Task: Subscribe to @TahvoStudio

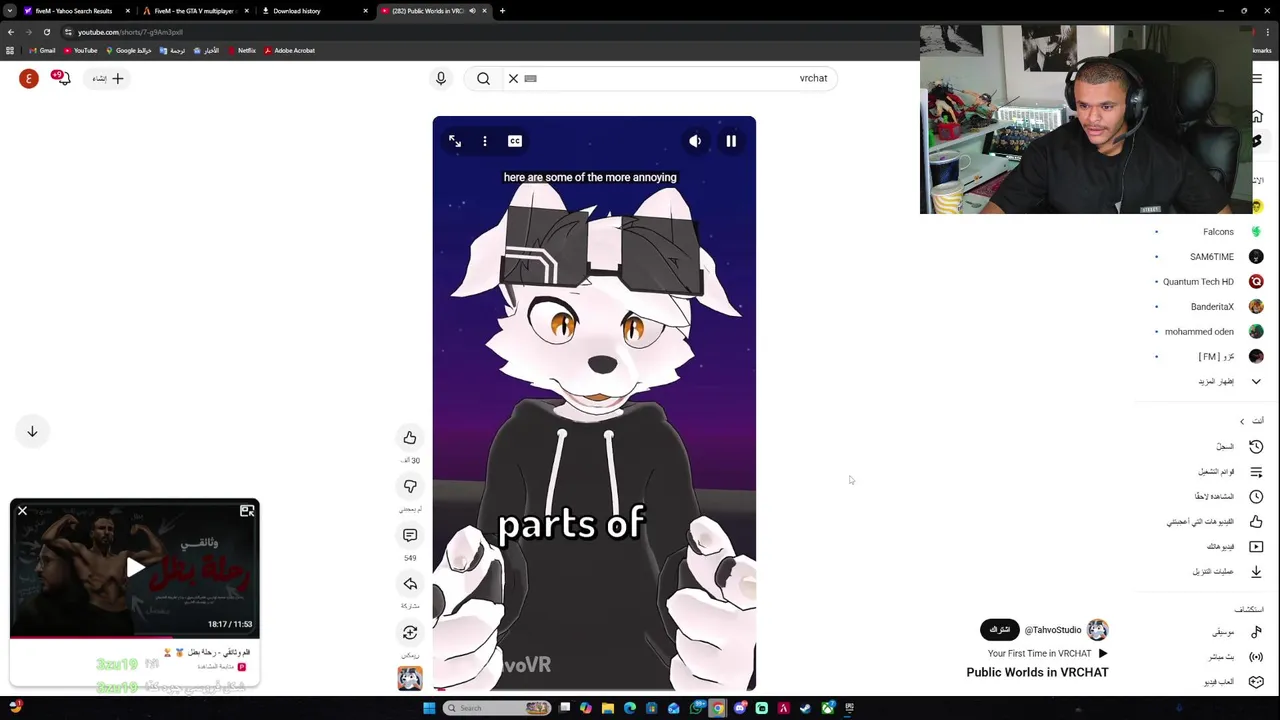Action: 999,630
